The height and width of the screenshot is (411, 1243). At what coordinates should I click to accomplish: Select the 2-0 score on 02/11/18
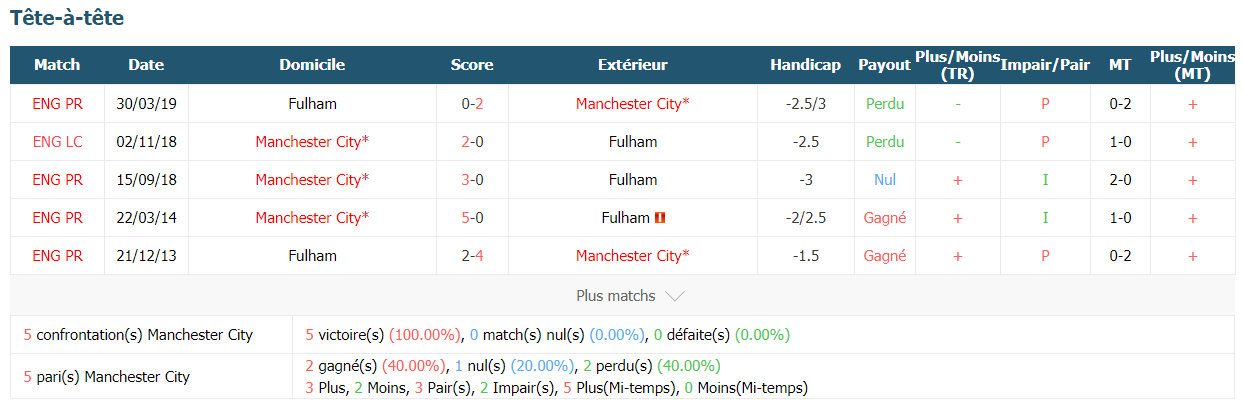click(472, 142)
